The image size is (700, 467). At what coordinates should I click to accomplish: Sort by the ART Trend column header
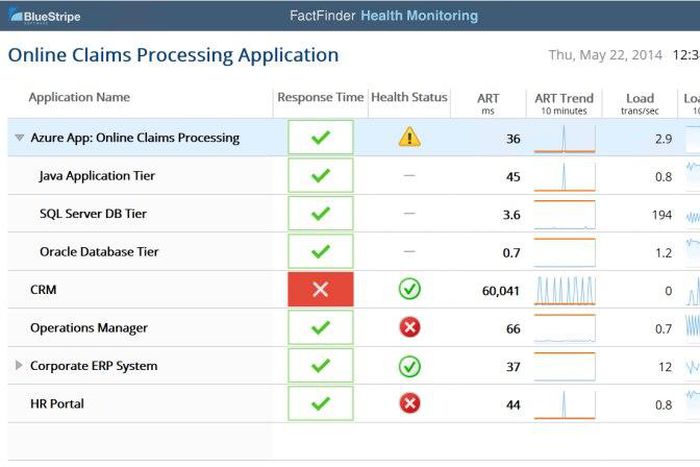[564, 103]
